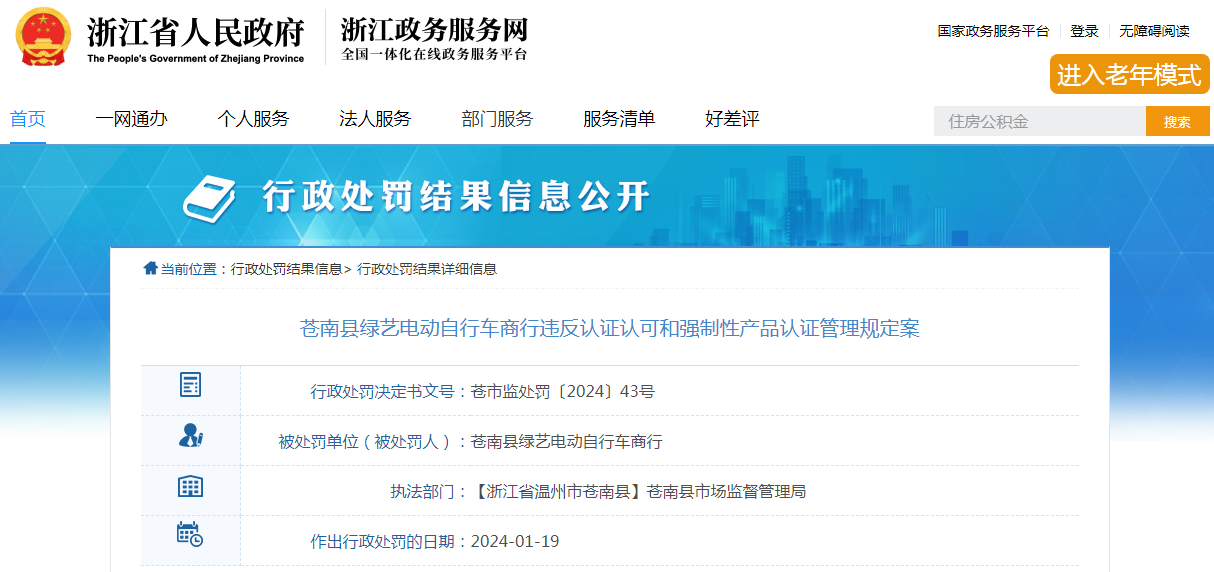This screenshot has width=1214, height=572.
Task: Click the book icon in the banner
Action: (x=210, y=197)
